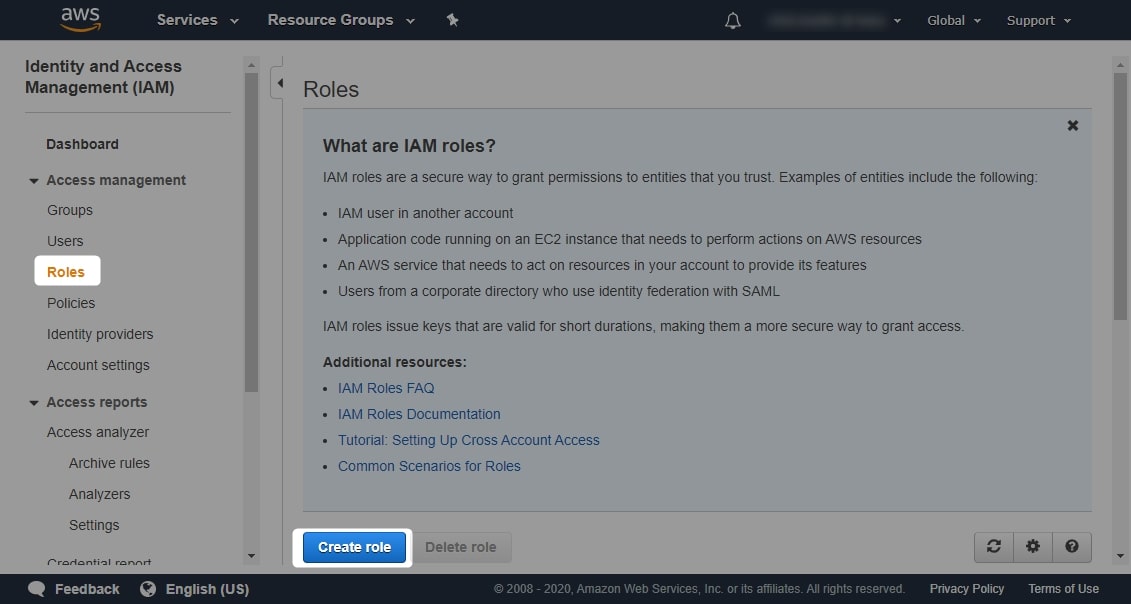Collapse the Access management section

(33, 180)
